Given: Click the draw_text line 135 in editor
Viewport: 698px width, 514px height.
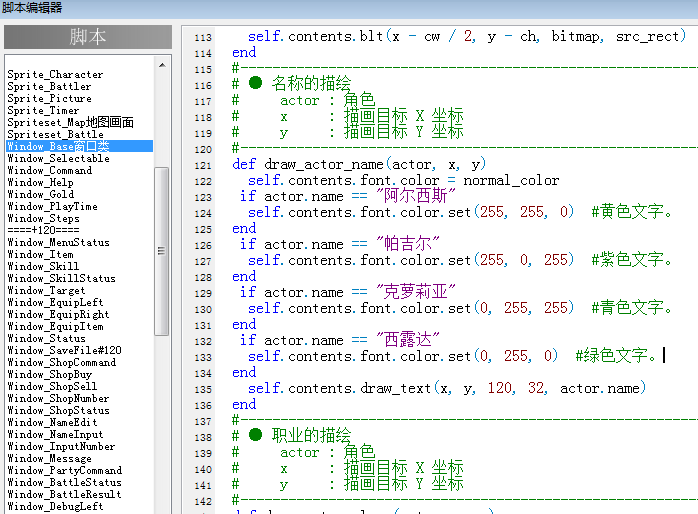Looking at the screenshot, I should (x=447, y=389).
